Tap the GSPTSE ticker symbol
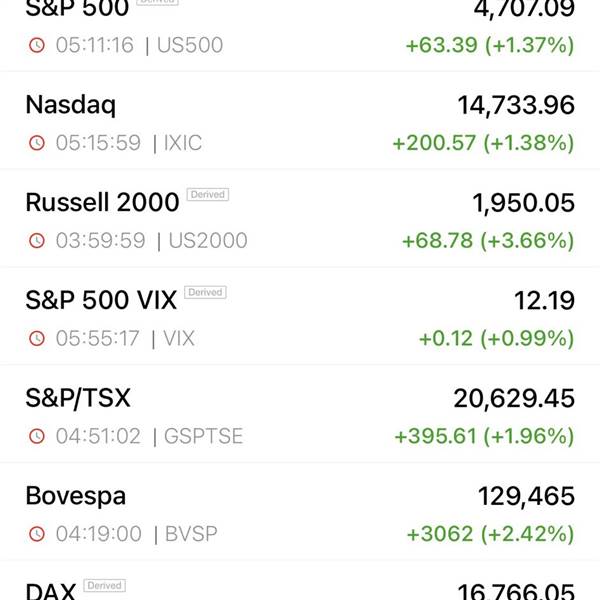Image resolution: width=600 pixels, height=600 pixels. coord(203,436)
